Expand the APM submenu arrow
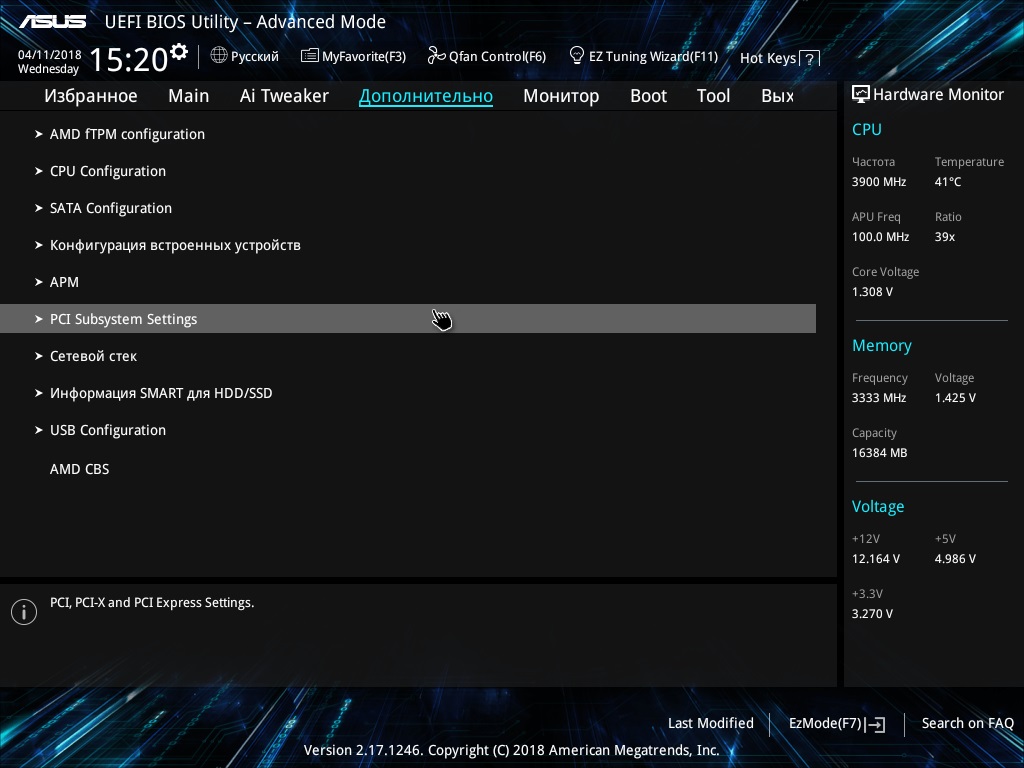This screenshot has height=768, width=1024. [39, 282]
